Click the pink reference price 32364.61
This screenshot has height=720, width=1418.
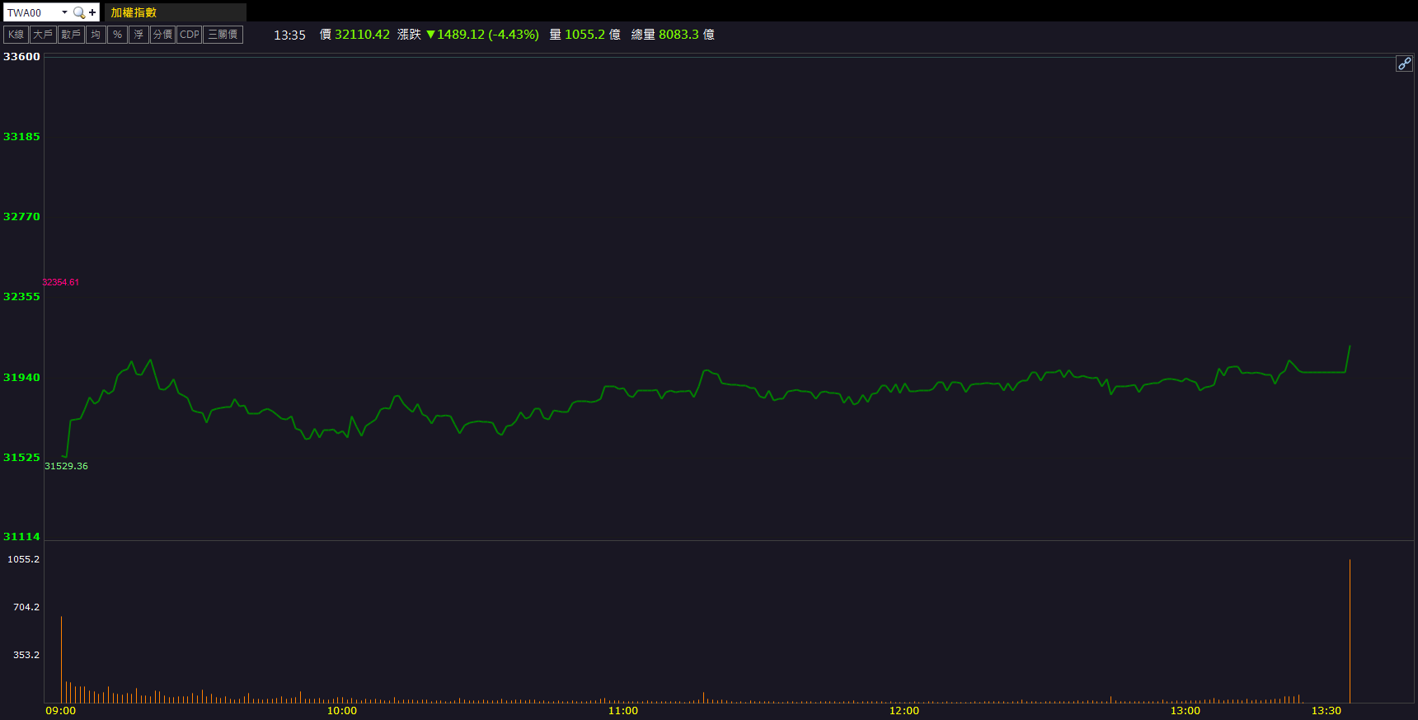click(61, 283)
